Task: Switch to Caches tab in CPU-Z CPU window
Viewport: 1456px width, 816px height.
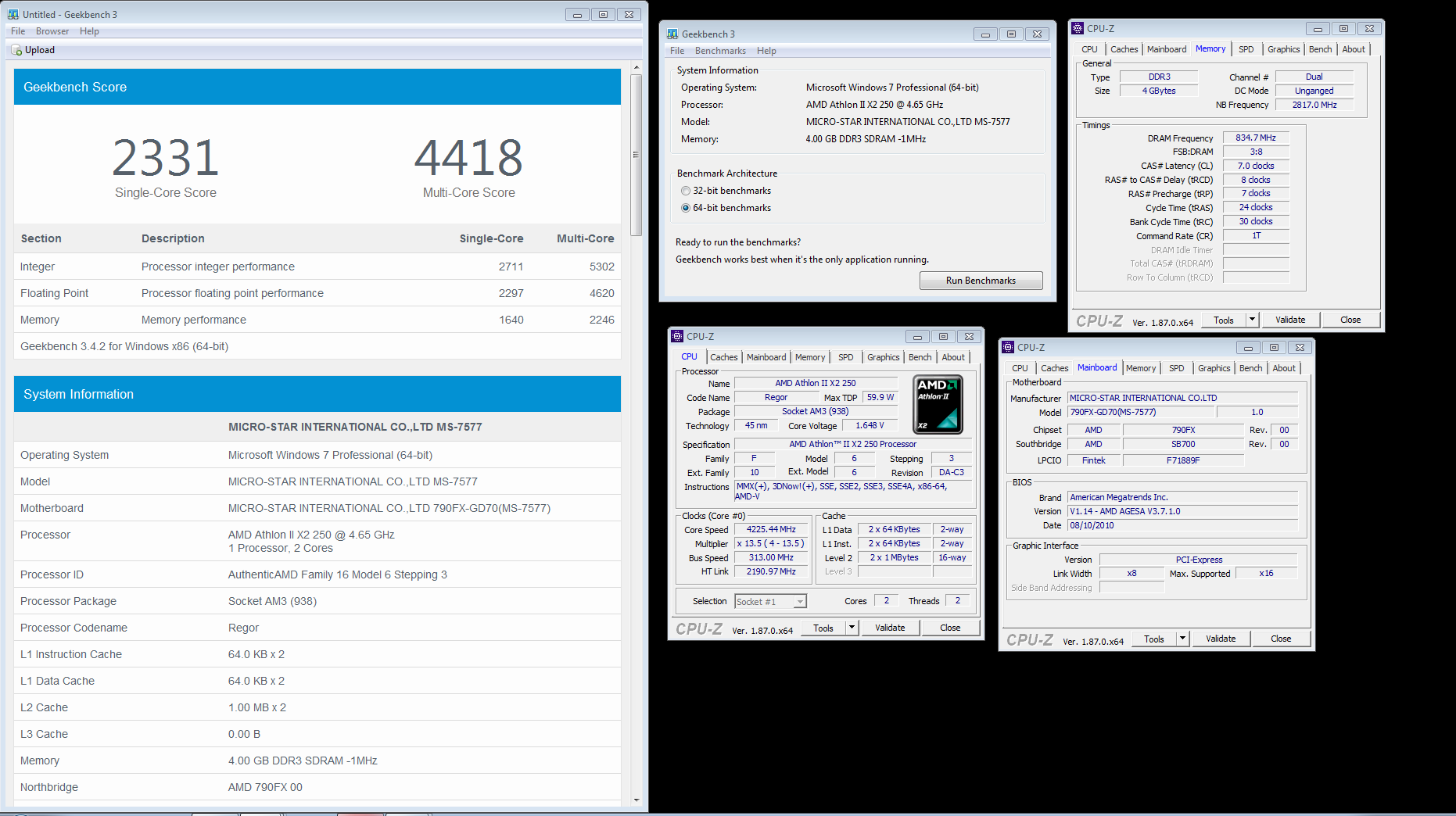Action: (x=723, y=357)
